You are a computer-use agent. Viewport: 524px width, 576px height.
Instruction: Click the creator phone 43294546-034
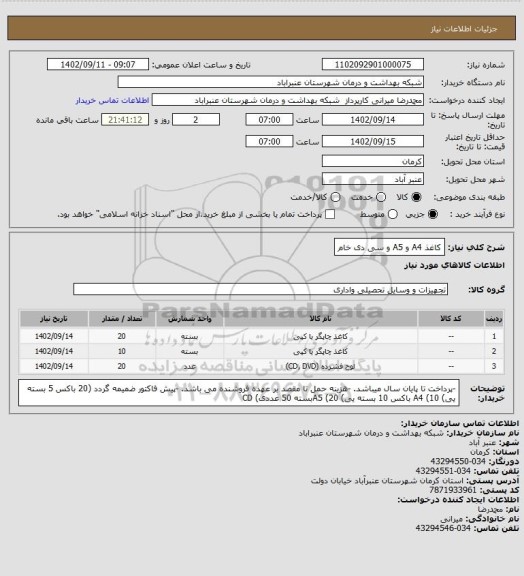(443, 528)
